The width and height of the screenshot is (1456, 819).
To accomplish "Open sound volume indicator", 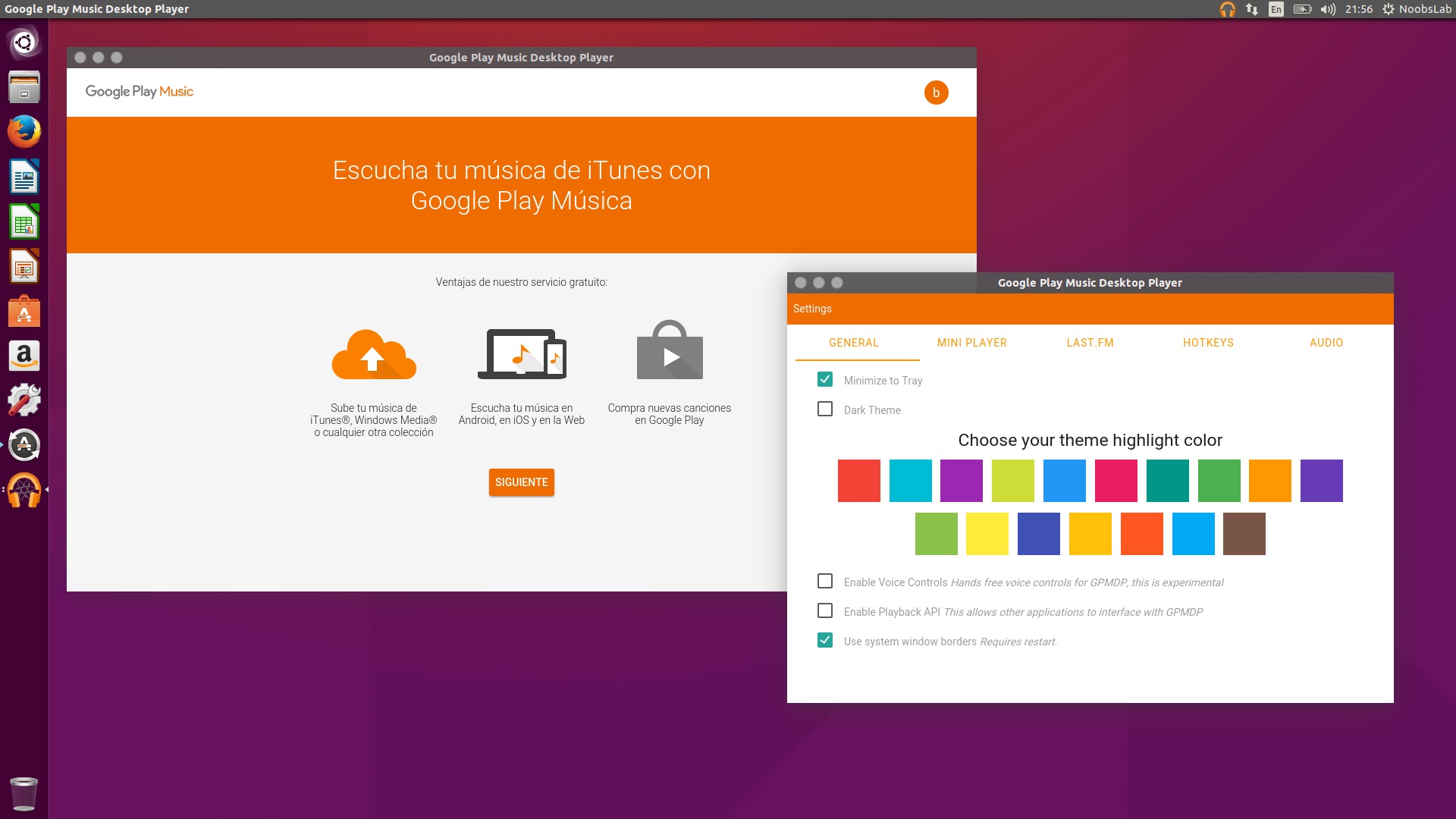I will [x=1328, y=9].
